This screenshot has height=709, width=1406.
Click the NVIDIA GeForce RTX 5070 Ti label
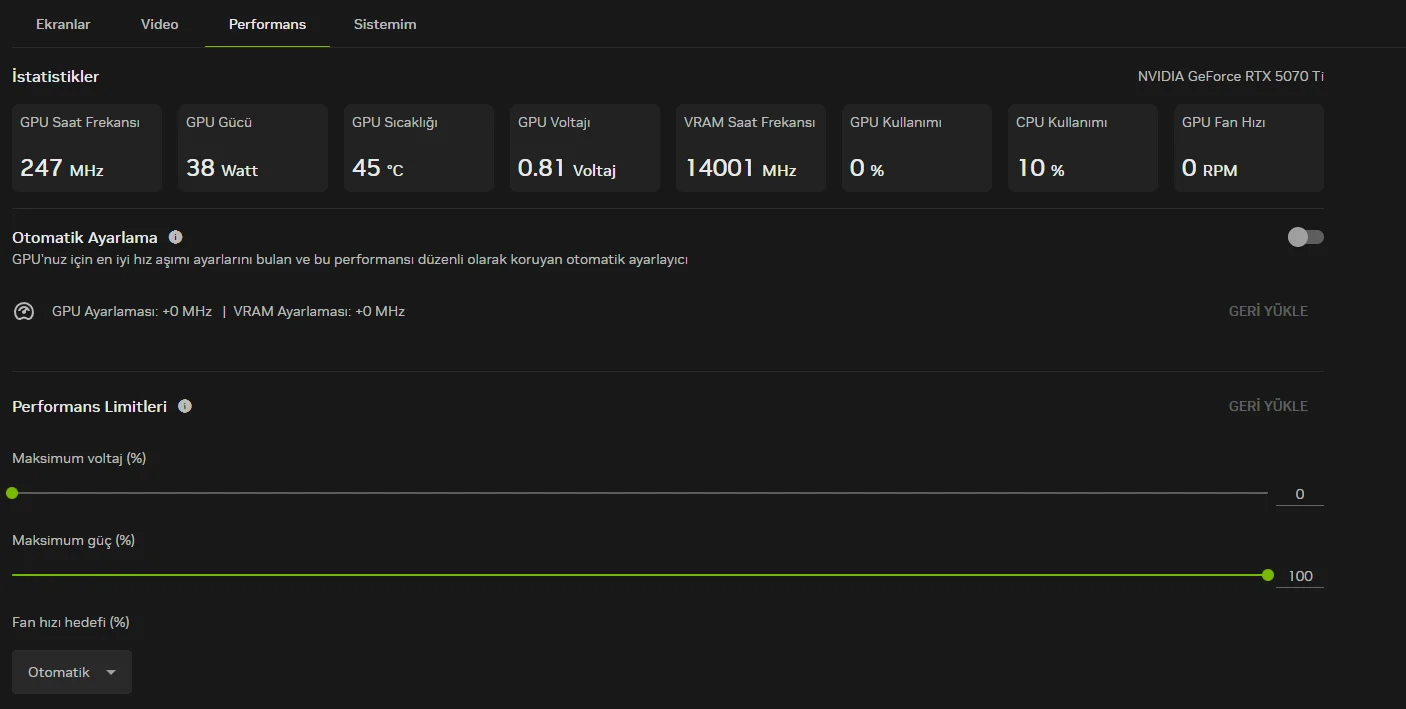click(x=1231, y=76)
